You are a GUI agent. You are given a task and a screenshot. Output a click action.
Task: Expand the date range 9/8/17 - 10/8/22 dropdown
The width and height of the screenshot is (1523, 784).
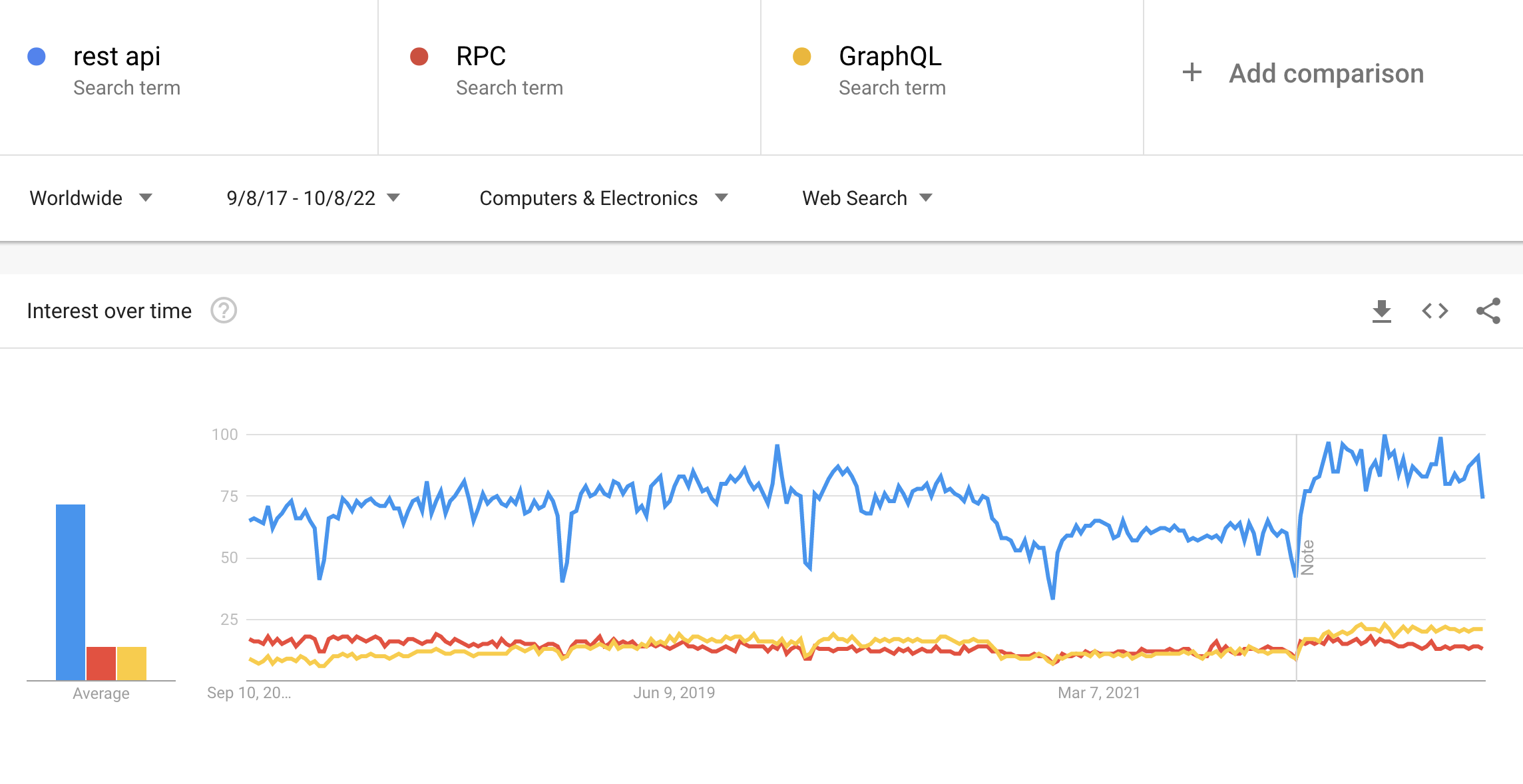tap(313, 198)
